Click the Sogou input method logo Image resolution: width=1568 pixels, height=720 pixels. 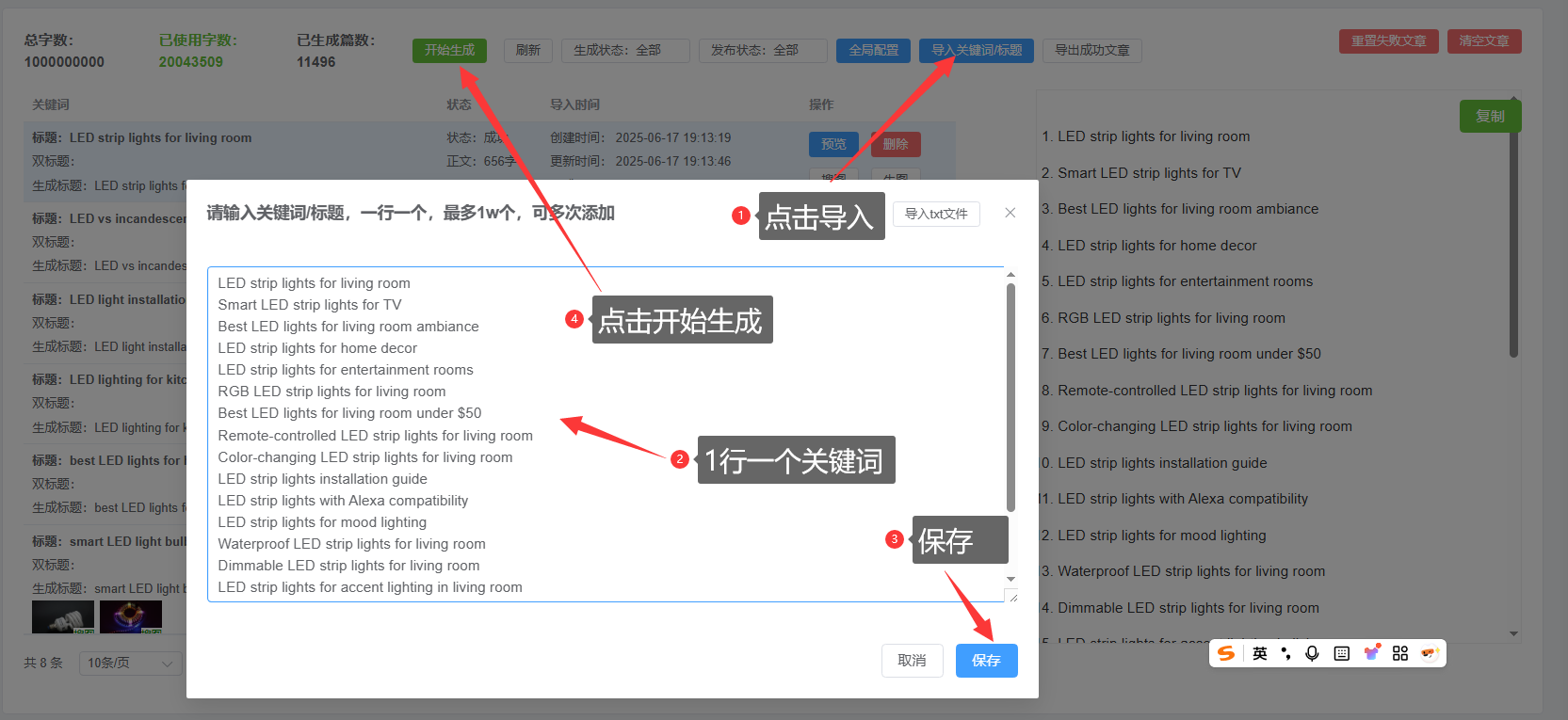(x=1226, y=653)
